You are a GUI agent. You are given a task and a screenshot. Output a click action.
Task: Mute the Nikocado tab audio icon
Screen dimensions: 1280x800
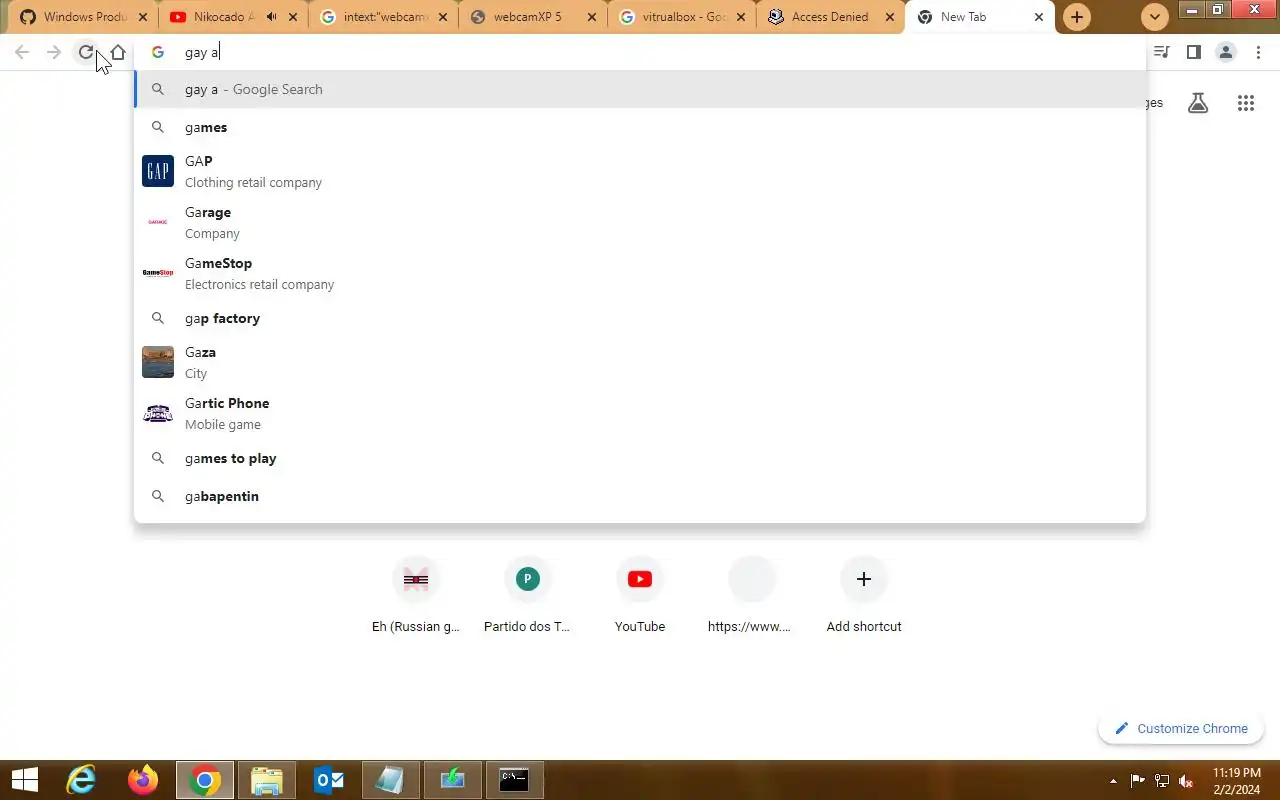point(271,17)
